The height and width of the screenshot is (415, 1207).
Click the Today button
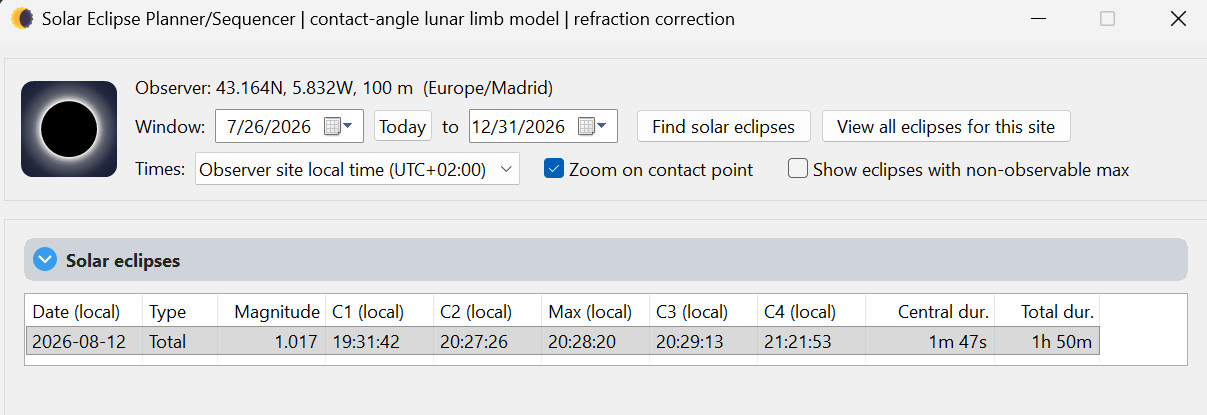(x=403, y=127)
